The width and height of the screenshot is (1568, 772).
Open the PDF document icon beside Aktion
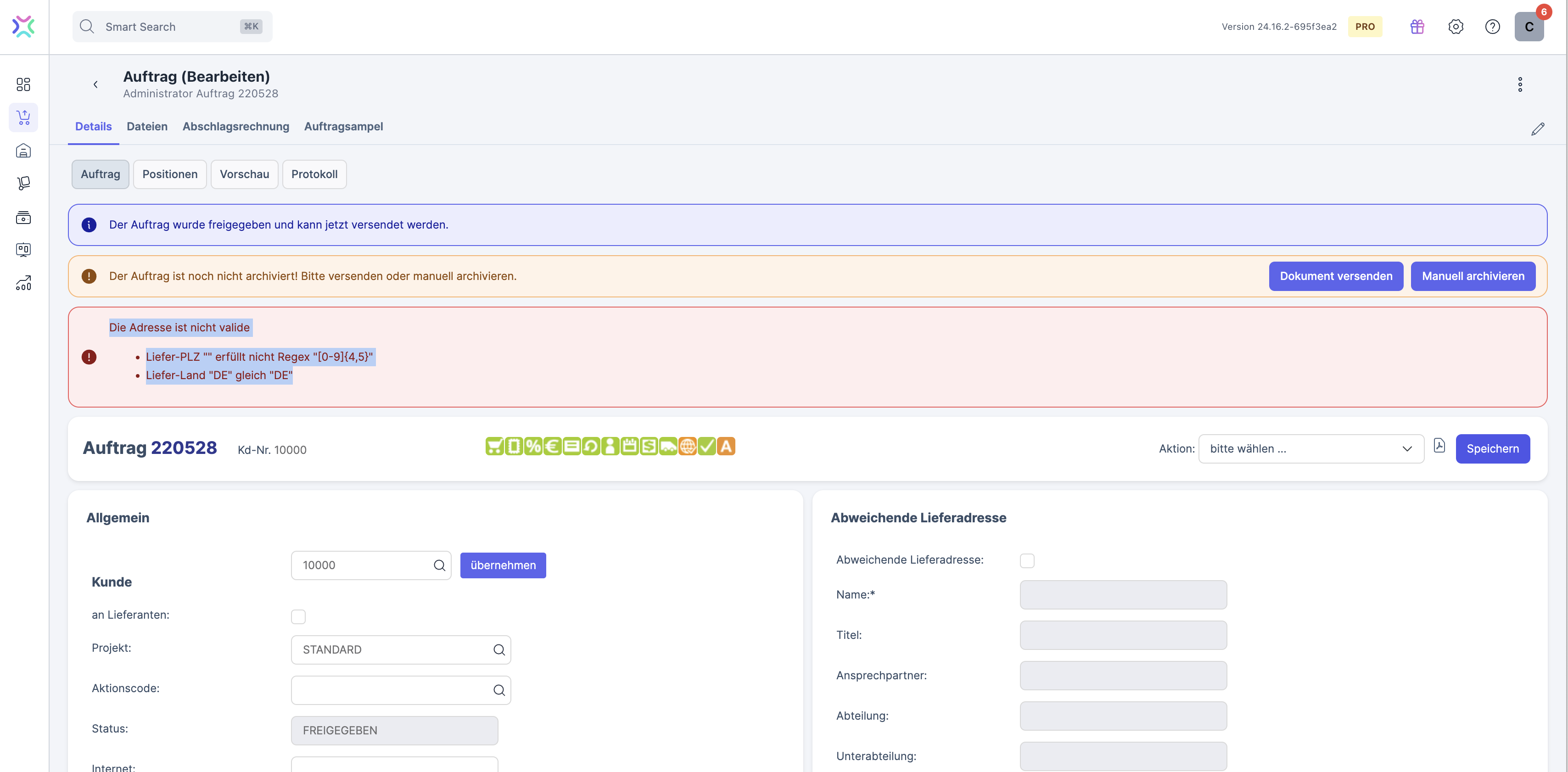click(x=1439, y=446)
